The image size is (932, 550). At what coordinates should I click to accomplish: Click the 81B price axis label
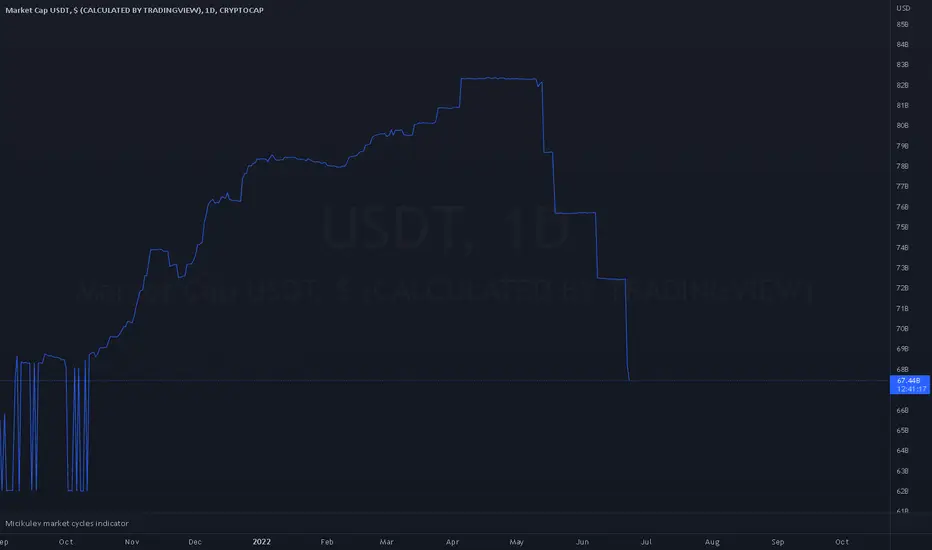click(x=902, y=105)
